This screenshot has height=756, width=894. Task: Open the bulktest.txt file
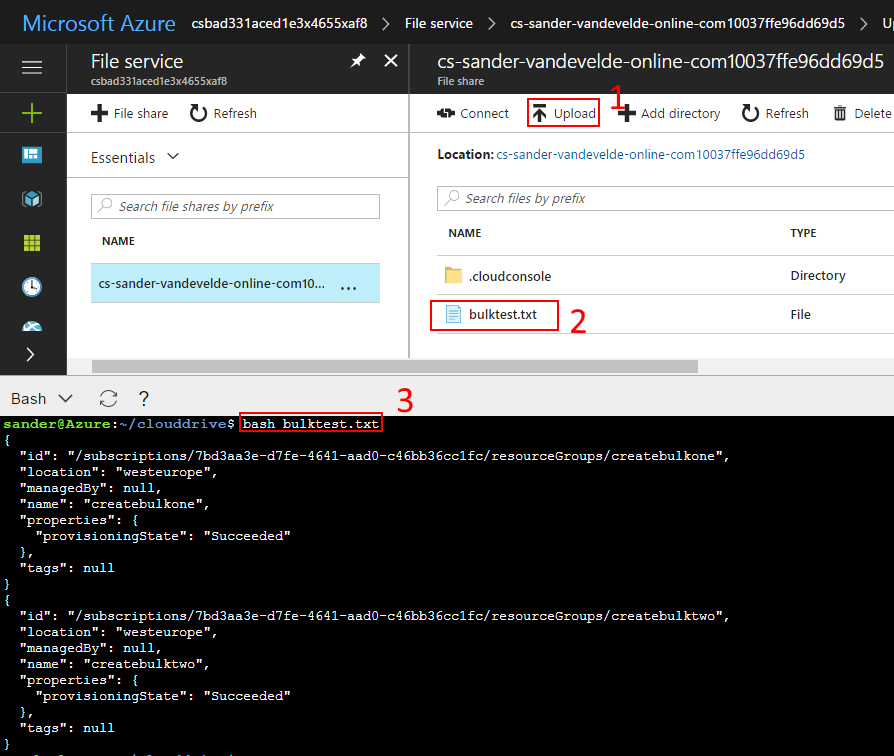point(502,315)
